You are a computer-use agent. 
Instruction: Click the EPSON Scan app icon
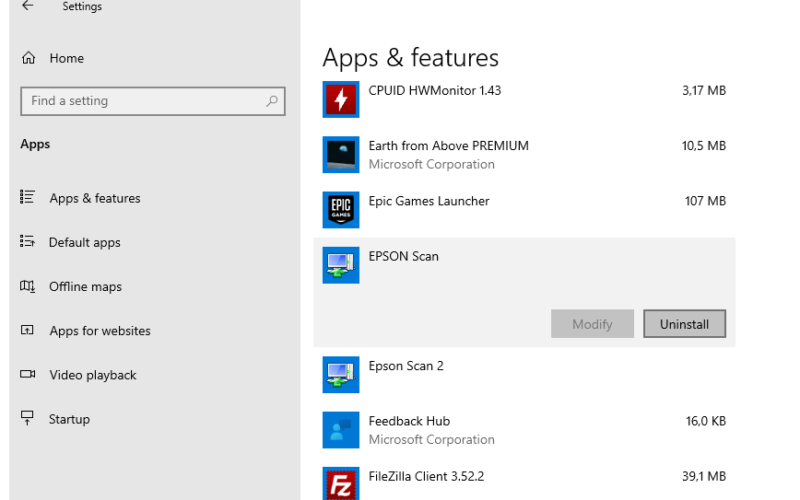(x=341, y=265)
